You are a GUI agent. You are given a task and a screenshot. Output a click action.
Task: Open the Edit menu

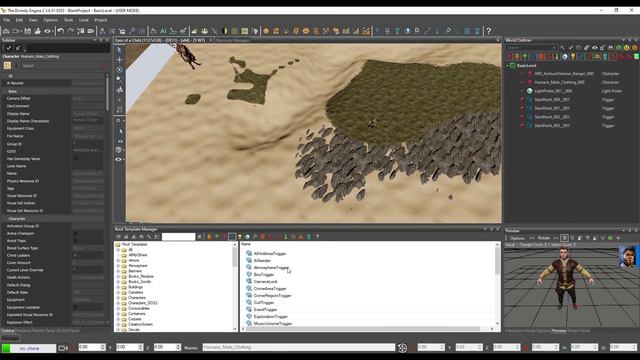tap(19, 20)
